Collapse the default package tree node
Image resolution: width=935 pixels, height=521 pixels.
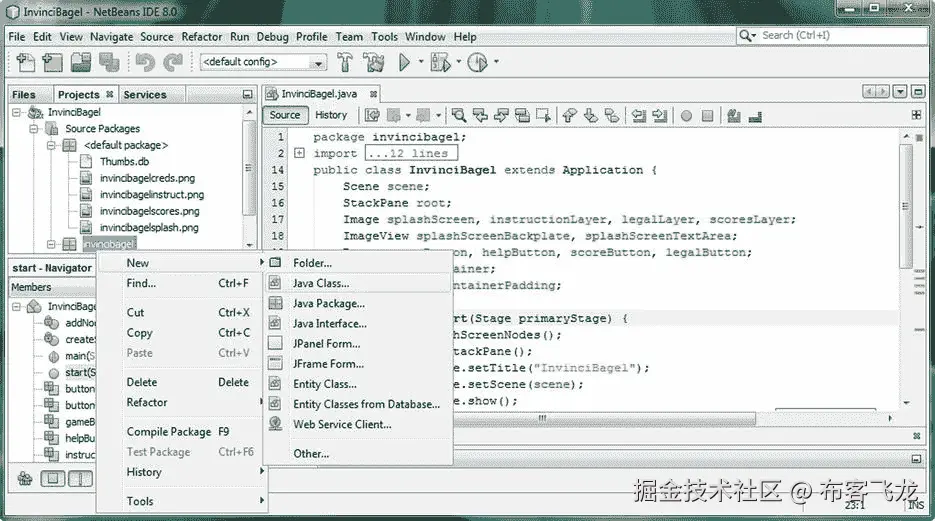(x=51, y=145)
